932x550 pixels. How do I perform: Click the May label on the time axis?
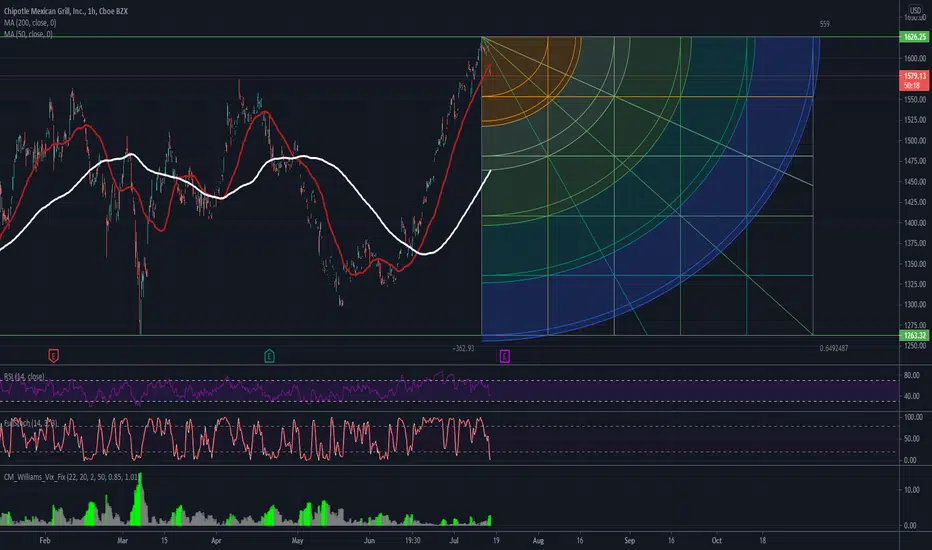tap(297, 540)
